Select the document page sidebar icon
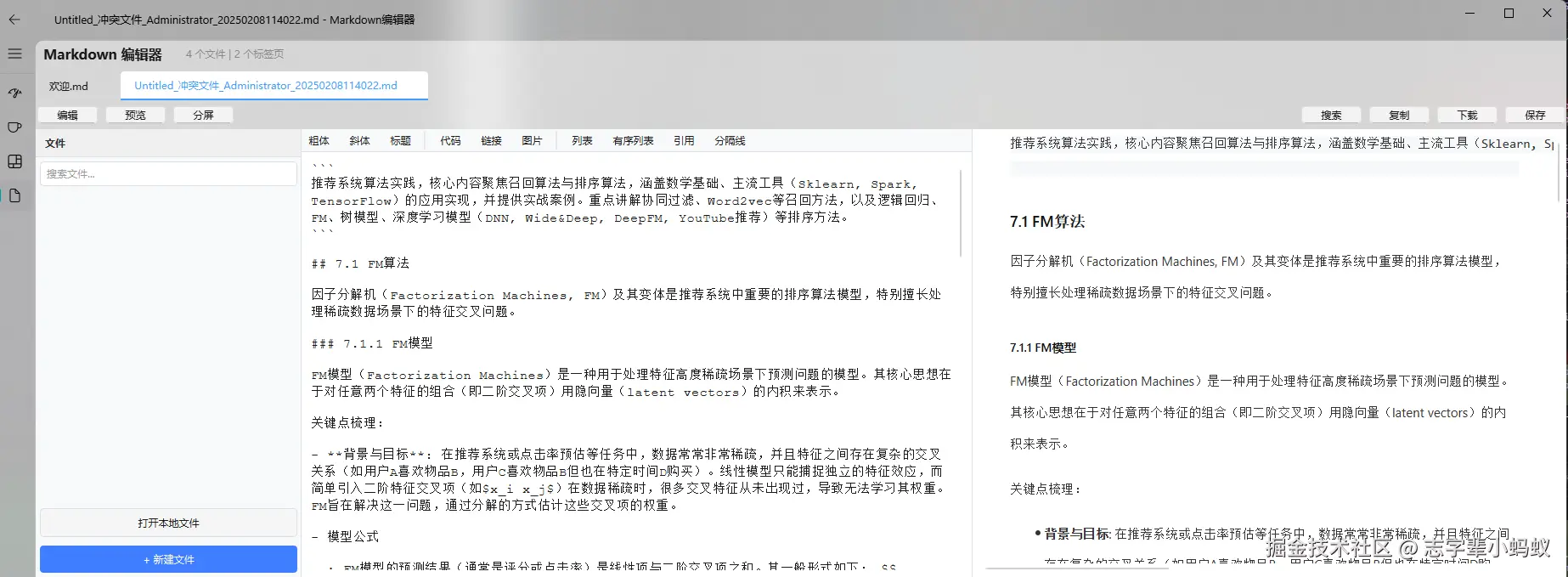 [x=14, y=195]
